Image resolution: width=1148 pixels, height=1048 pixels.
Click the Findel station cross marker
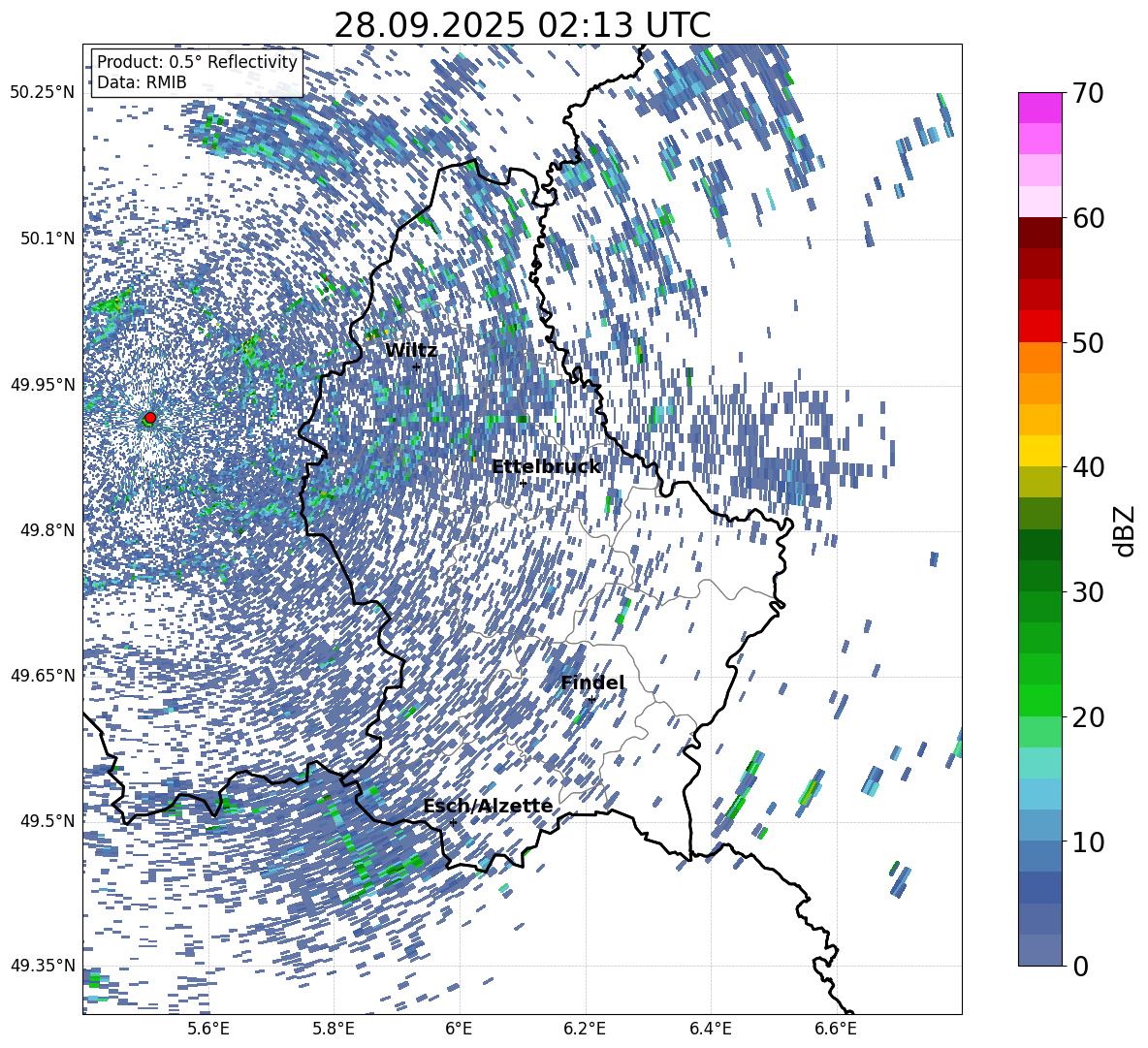point(591,700)
